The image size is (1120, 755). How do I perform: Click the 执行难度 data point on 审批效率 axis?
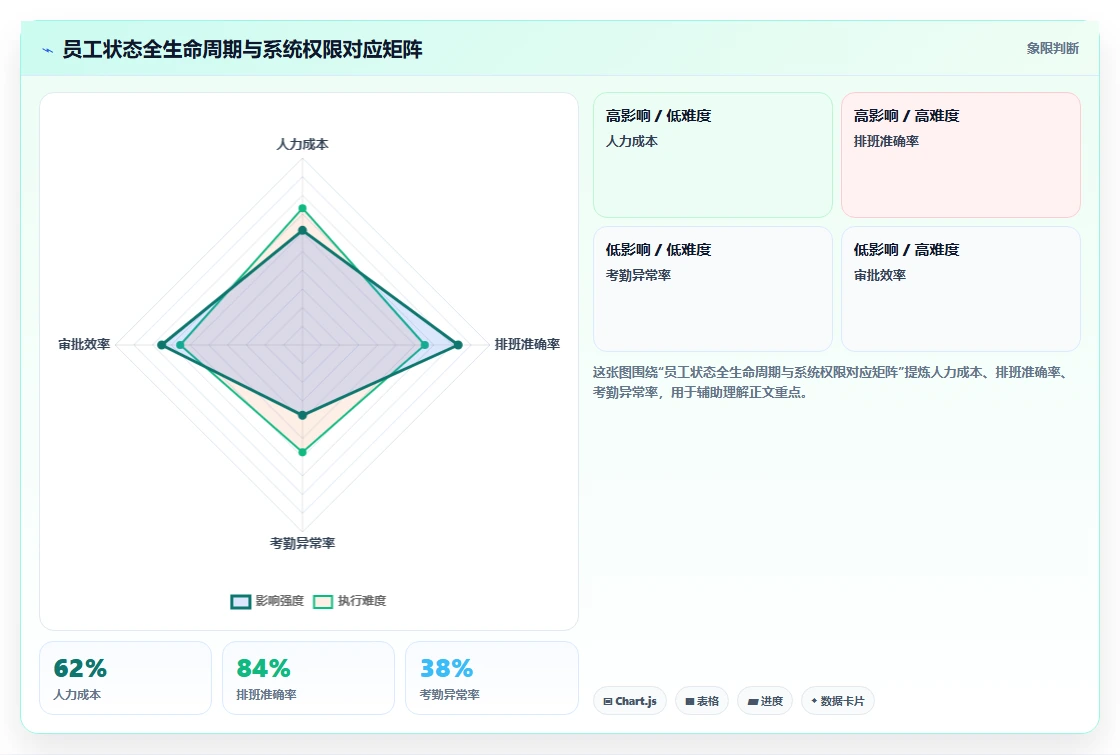pyautogui.click(x=180, y=345)
